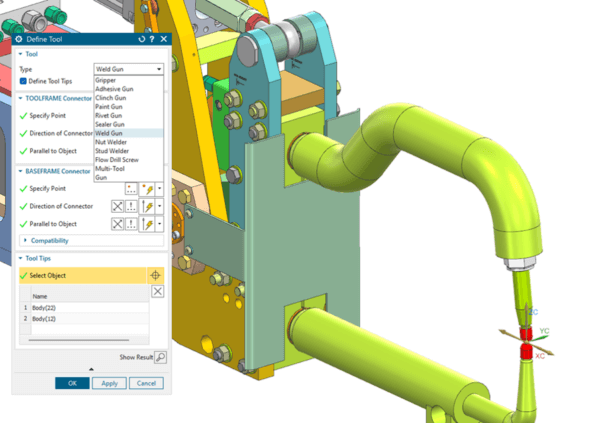
Task: Toggle the Define Tool Tips checkbox
Action: [24, 80]
